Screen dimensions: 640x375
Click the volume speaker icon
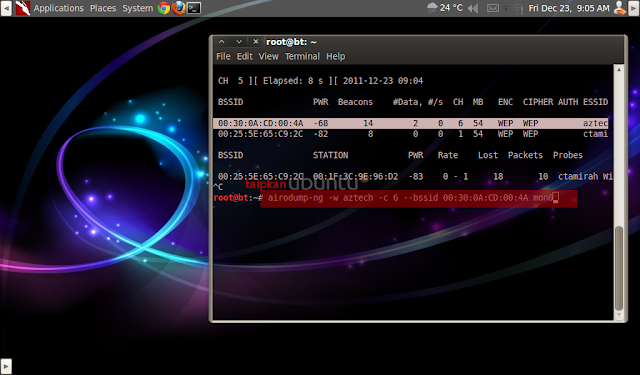[473, 8]
